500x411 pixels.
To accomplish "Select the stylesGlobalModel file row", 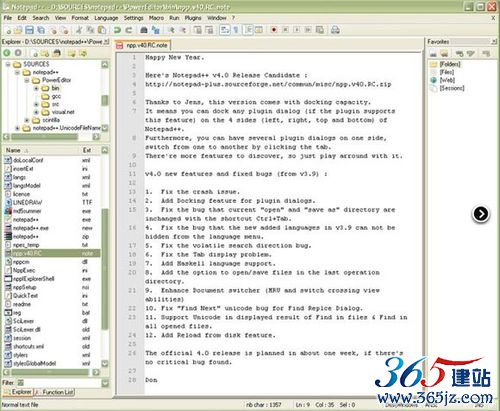I will [x=52, y=363].
